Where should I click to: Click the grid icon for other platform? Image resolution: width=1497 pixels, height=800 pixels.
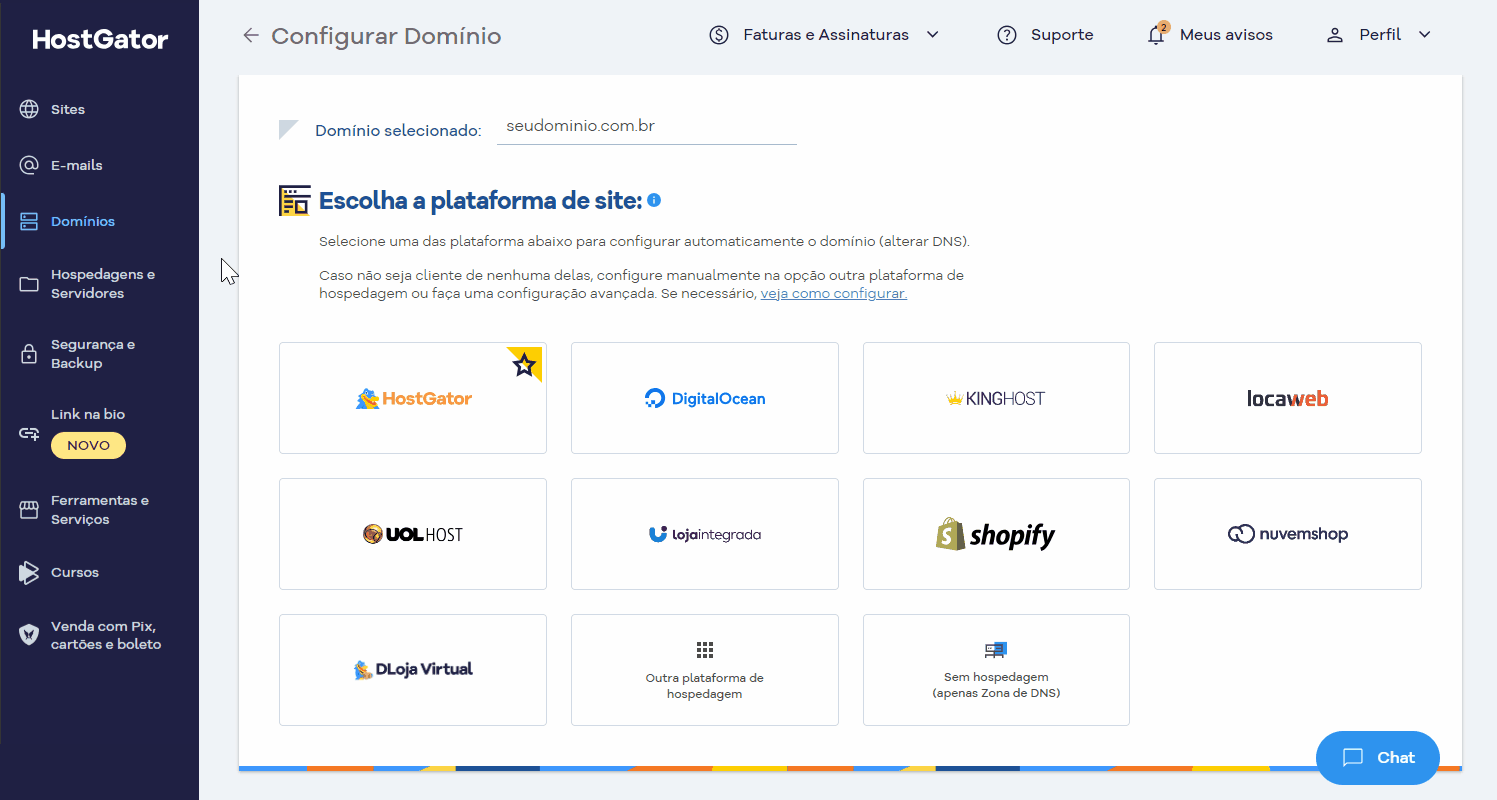705,649
